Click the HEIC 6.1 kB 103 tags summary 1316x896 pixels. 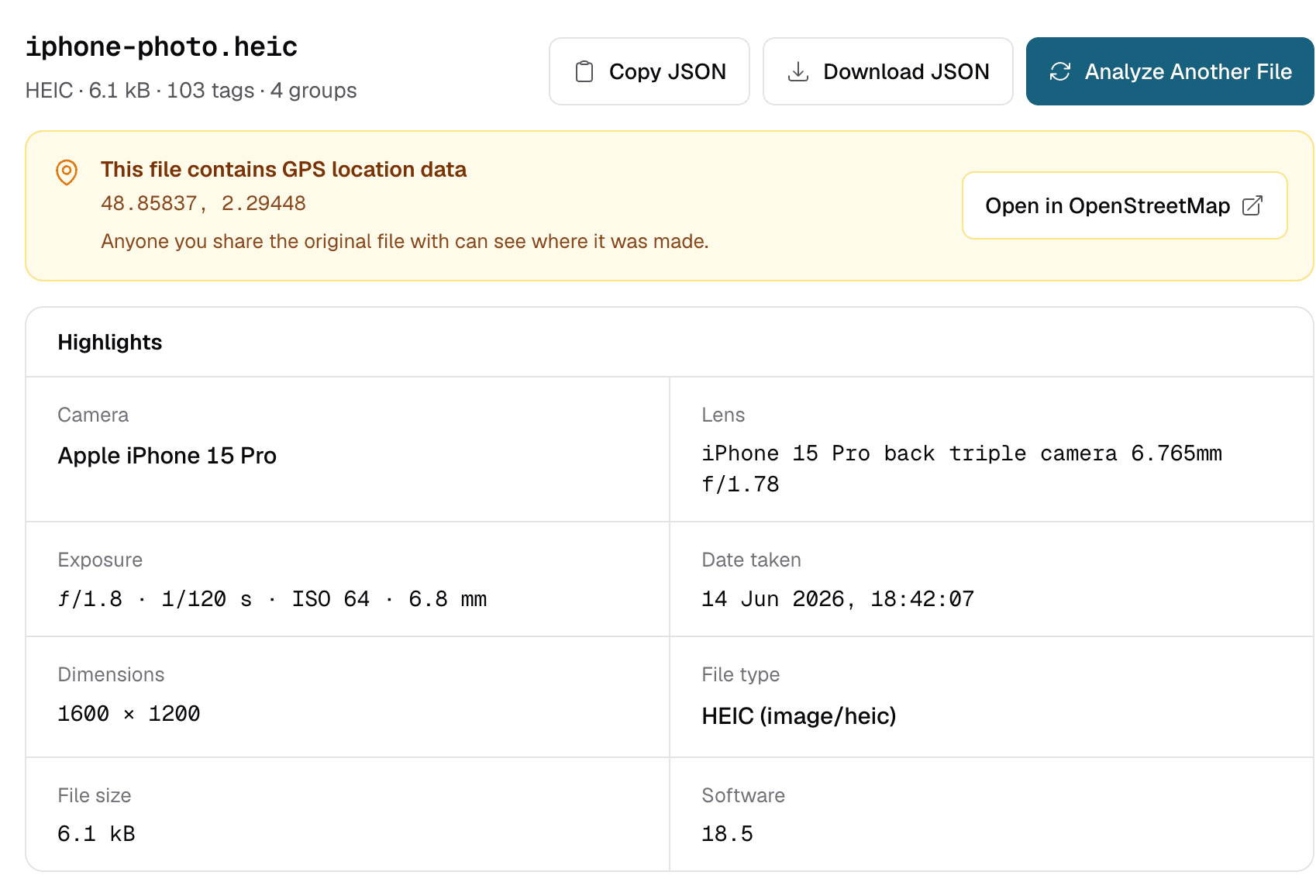click(191, 91)
